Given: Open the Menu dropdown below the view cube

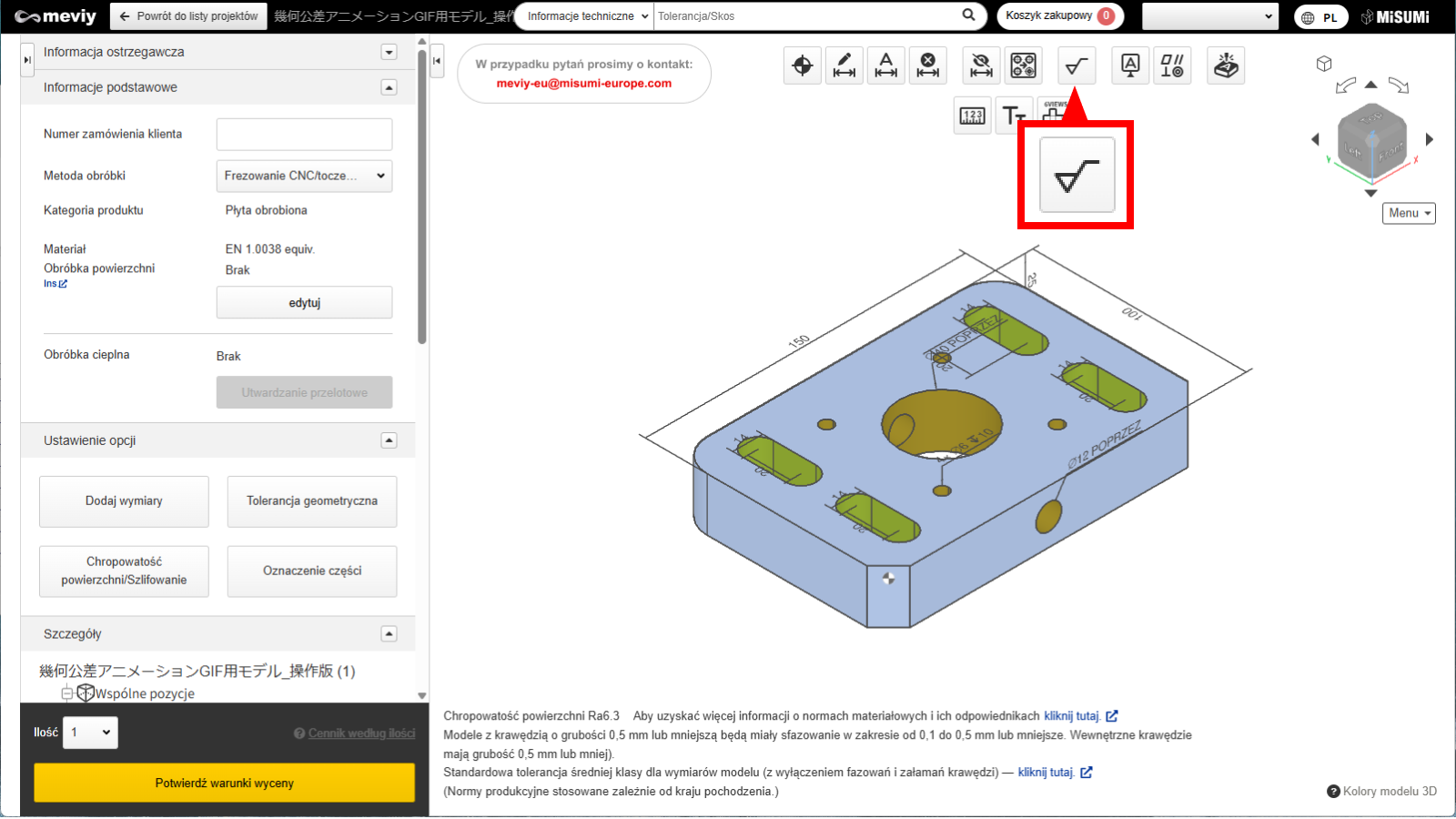Looking at the screenshot, I should pos(1409,213).
